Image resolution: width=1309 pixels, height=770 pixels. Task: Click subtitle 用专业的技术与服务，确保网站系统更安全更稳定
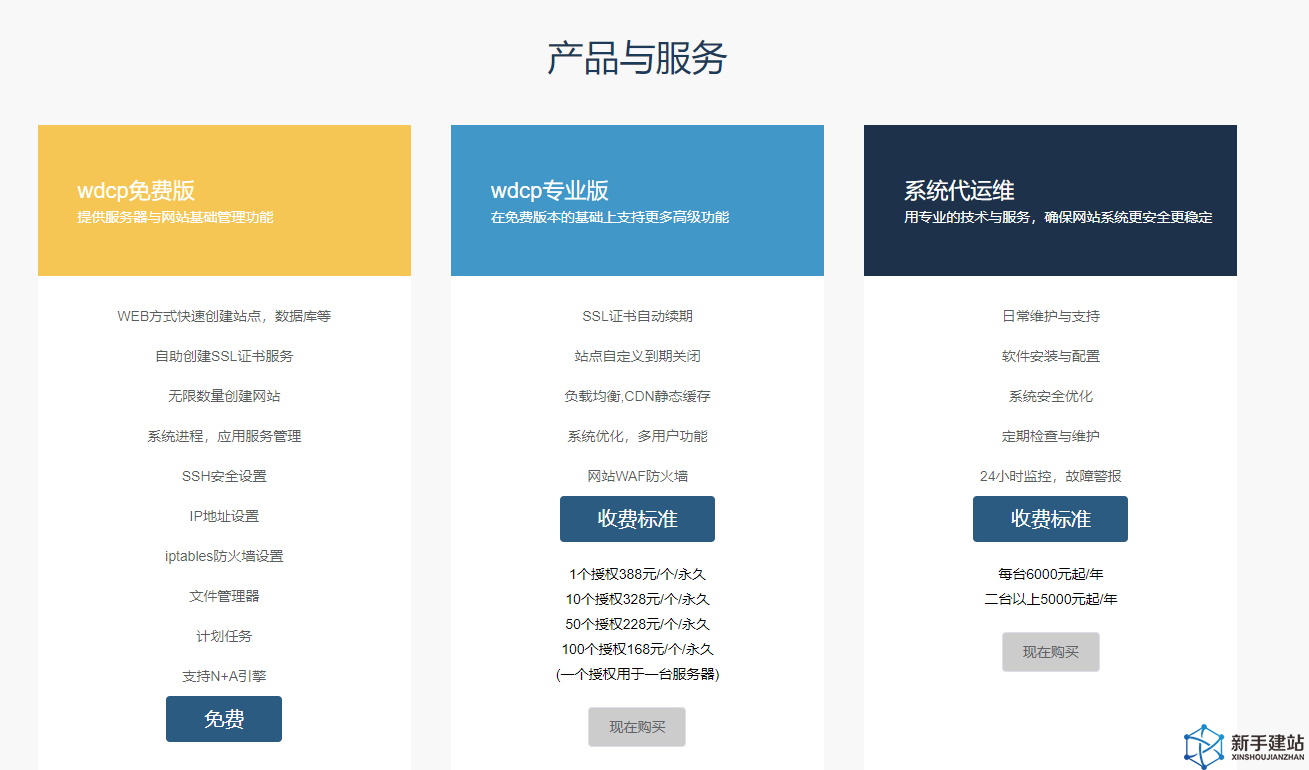[x=1058, y=217]
